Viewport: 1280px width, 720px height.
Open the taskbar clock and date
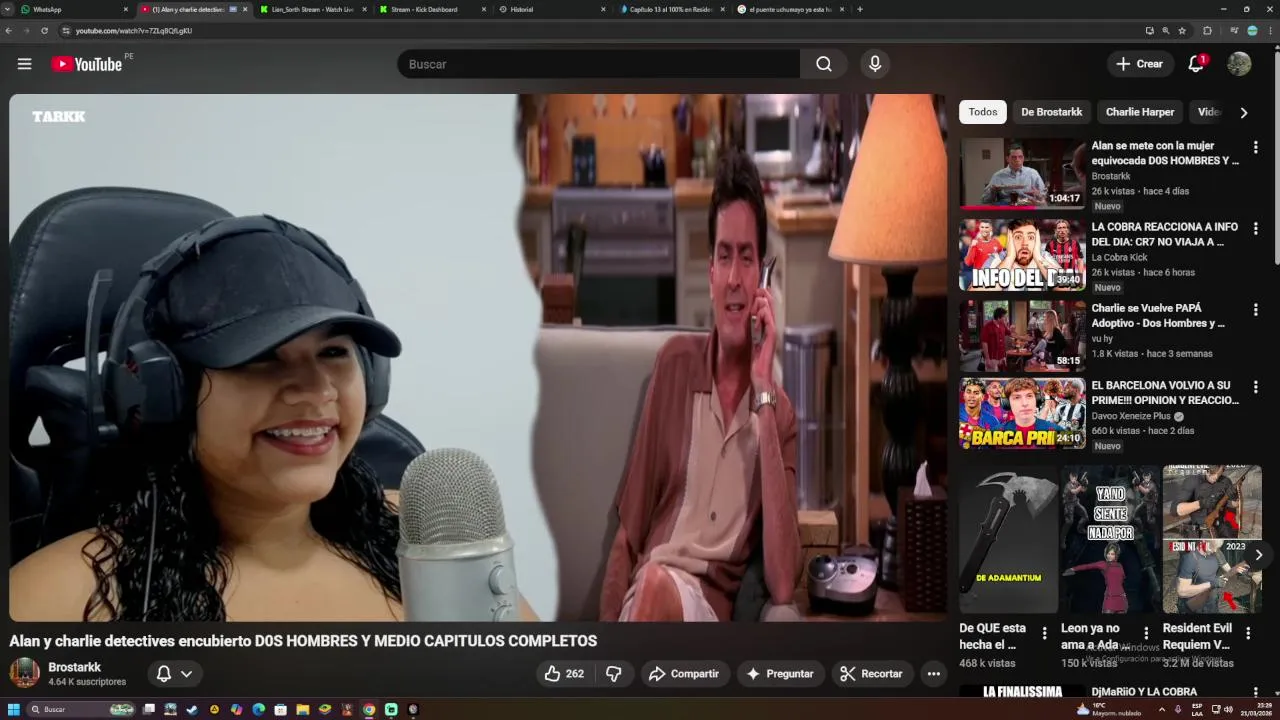tap(1255, 709)
